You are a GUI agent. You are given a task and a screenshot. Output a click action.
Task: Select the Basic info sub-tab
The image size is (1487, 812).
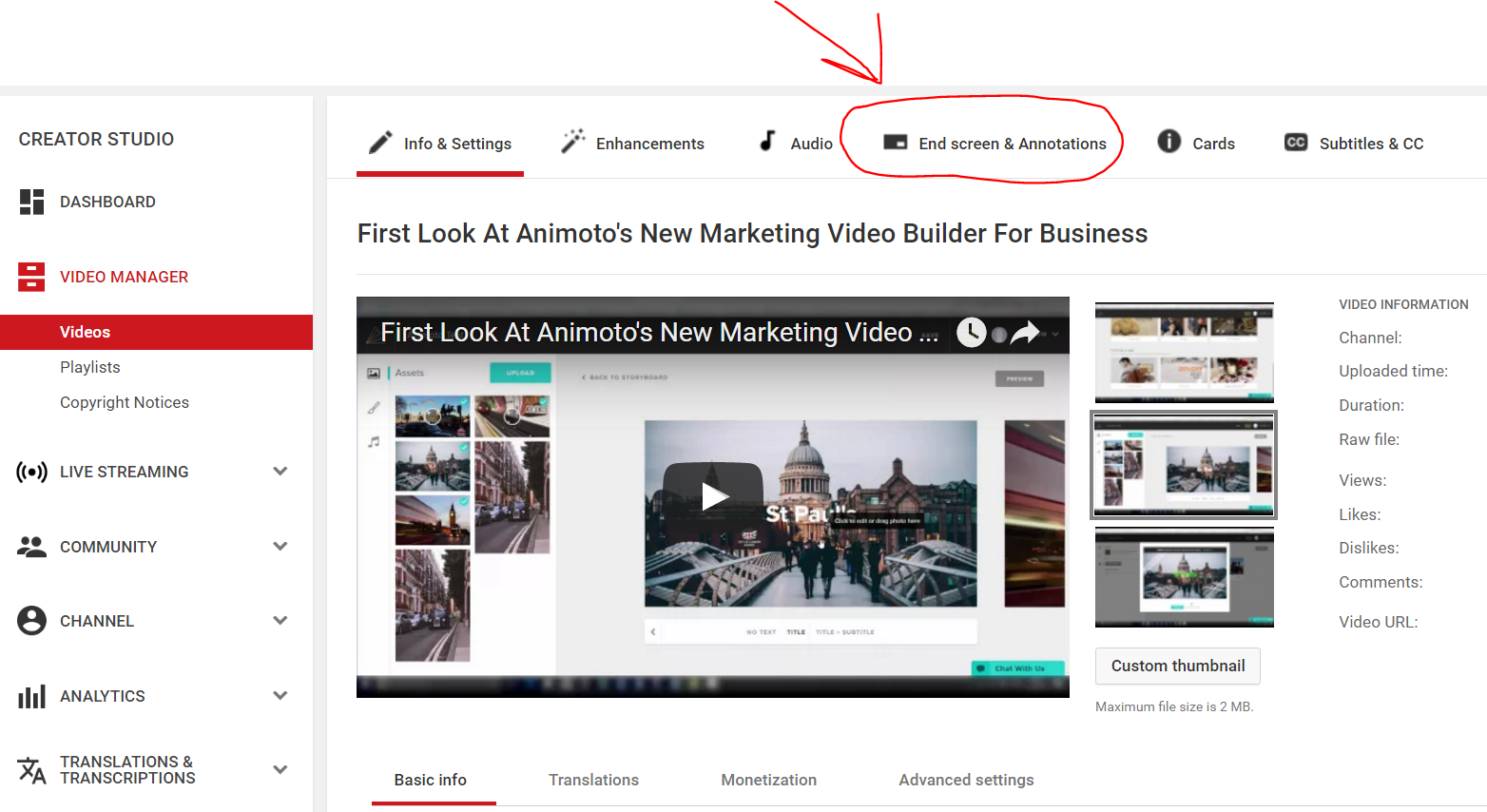pos(431,780)
